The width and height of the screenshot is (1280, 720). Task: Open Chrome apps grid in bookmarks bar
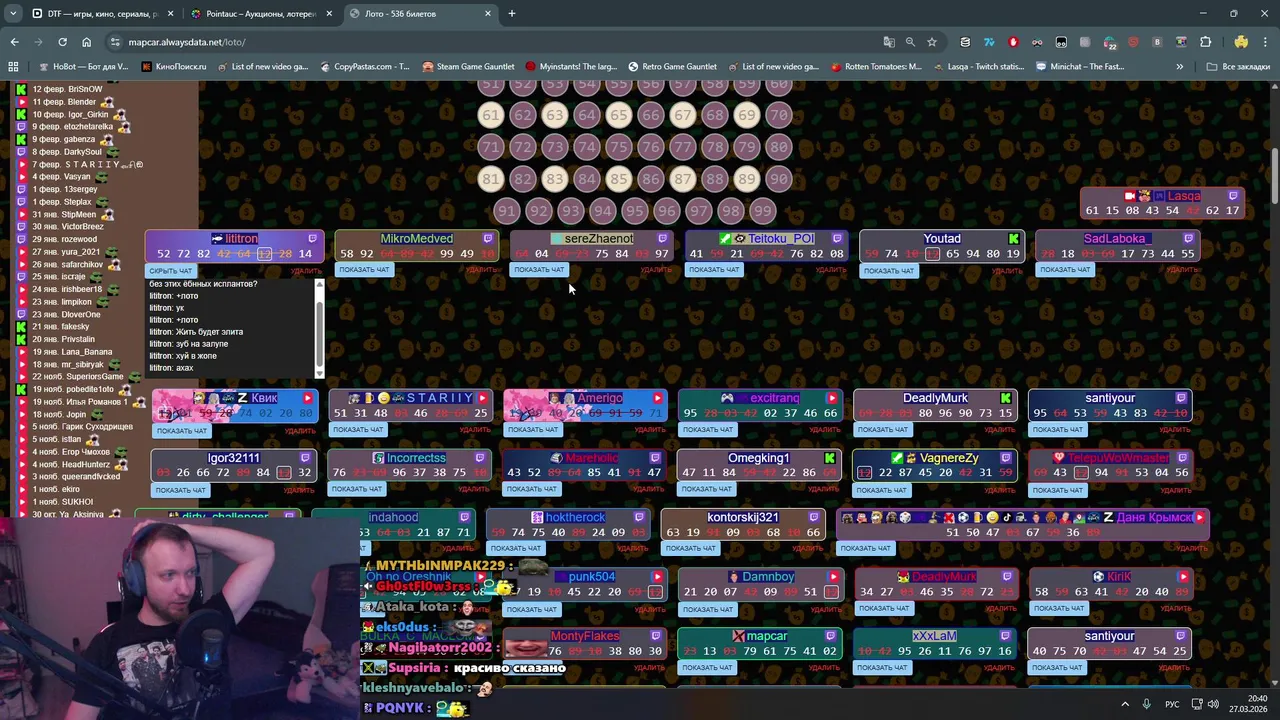[13, 67]
